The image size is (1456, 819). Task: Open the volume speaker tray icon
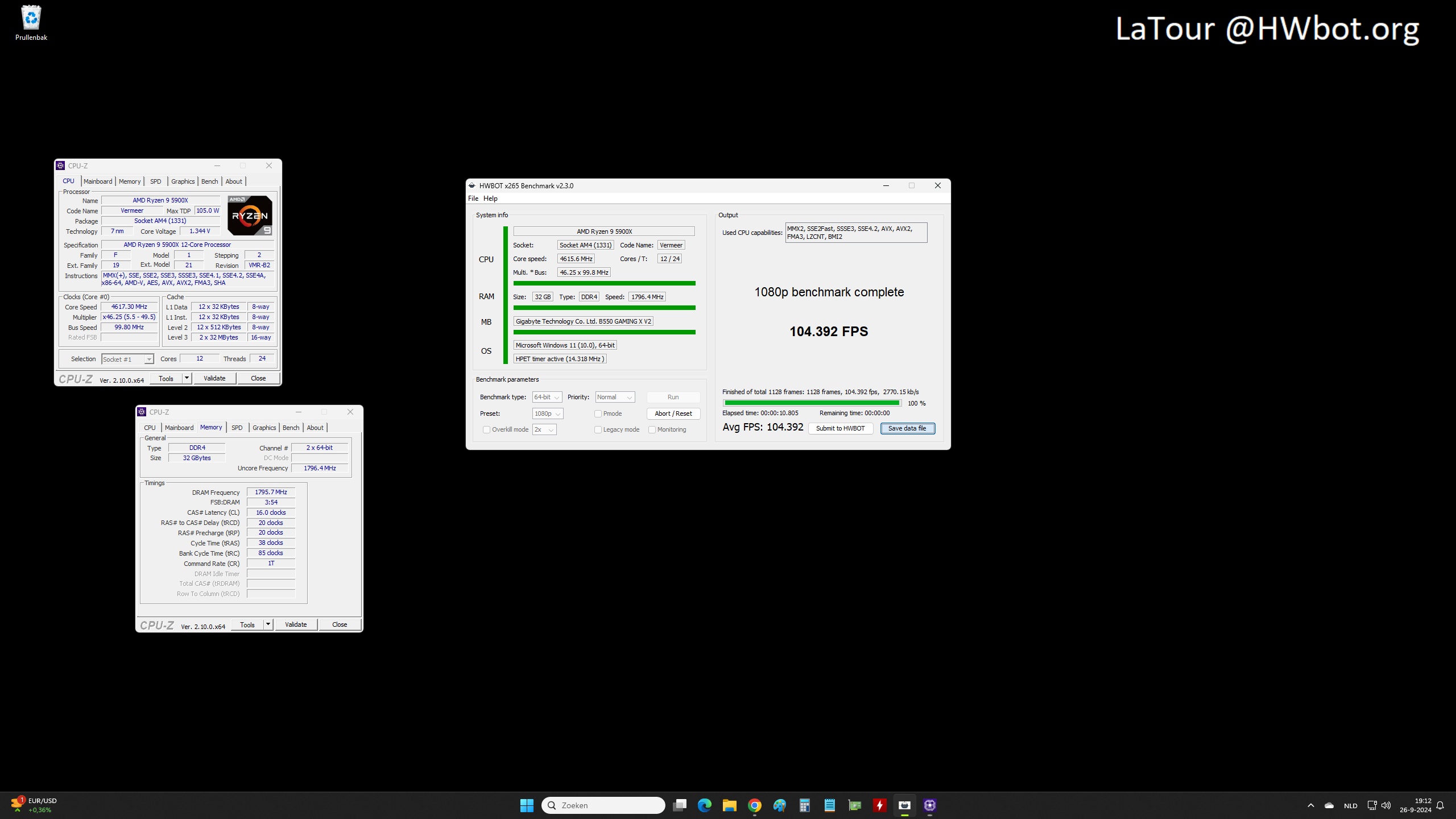point(1386,805)
